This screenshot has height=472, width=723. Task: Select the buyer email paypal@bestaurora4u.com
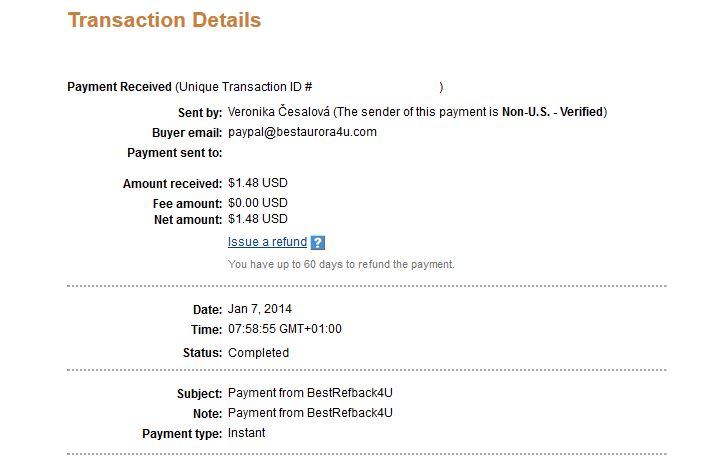(302, 132)
